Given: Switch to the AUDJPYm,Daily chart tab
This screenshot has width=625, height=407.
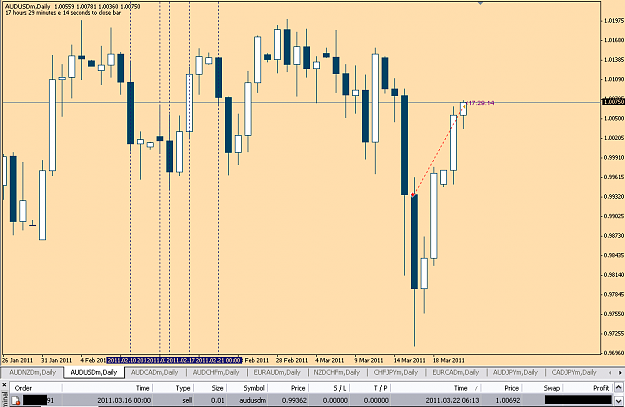Looking at the screenshot, I should pos(515,372).
